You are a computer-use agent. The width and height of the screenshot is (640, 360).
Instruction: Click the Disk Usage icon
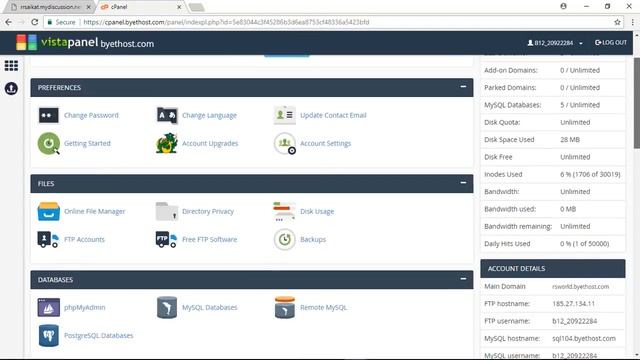pos(284,211)
